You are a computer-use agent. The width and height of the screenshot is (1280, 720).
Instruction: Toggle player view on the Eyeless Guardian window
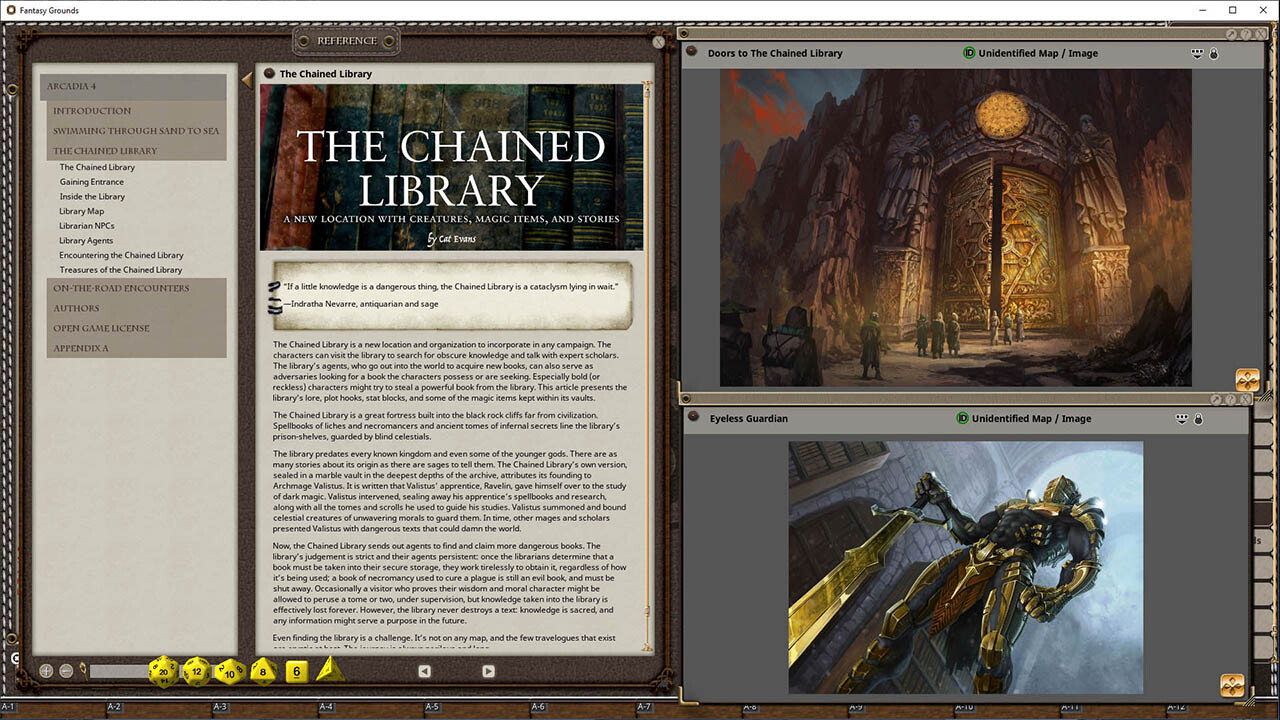pyautogui.click(x=1182, y=418)
